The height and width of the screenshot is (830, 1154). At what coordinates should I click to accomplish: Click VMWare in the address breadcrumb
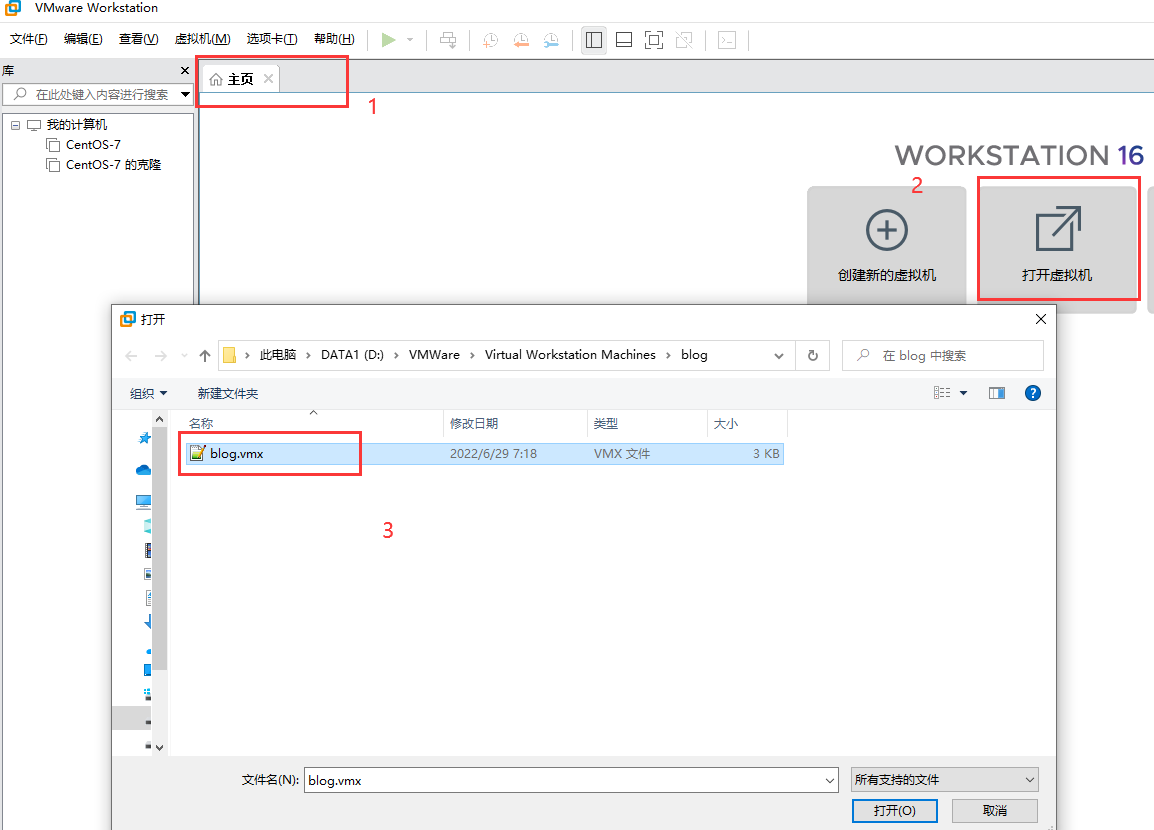[x=434, y=355]
